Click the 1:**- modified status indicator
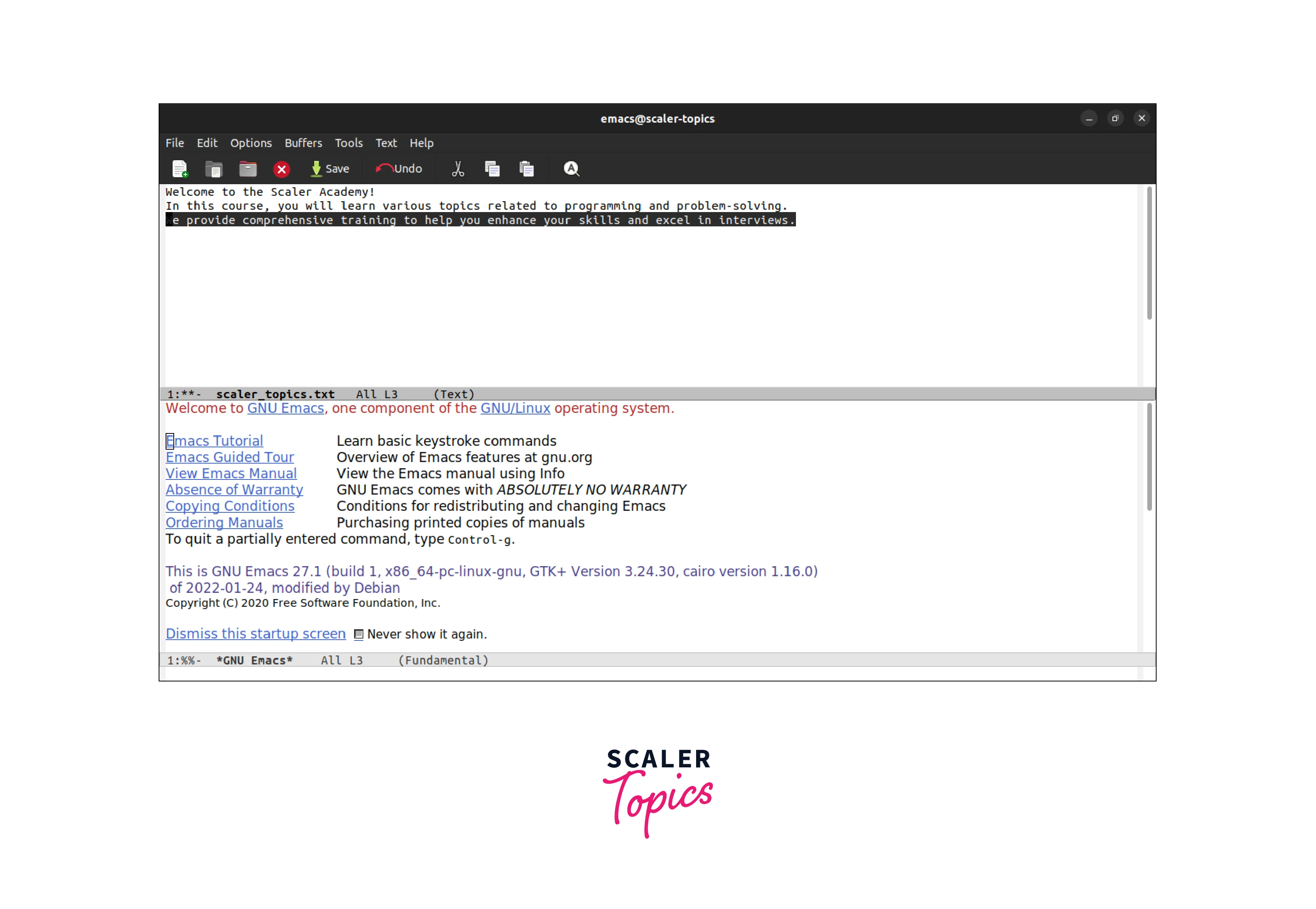Viewport: 1316px width, 909px height. pyautogui.click(x=184, y=394)
